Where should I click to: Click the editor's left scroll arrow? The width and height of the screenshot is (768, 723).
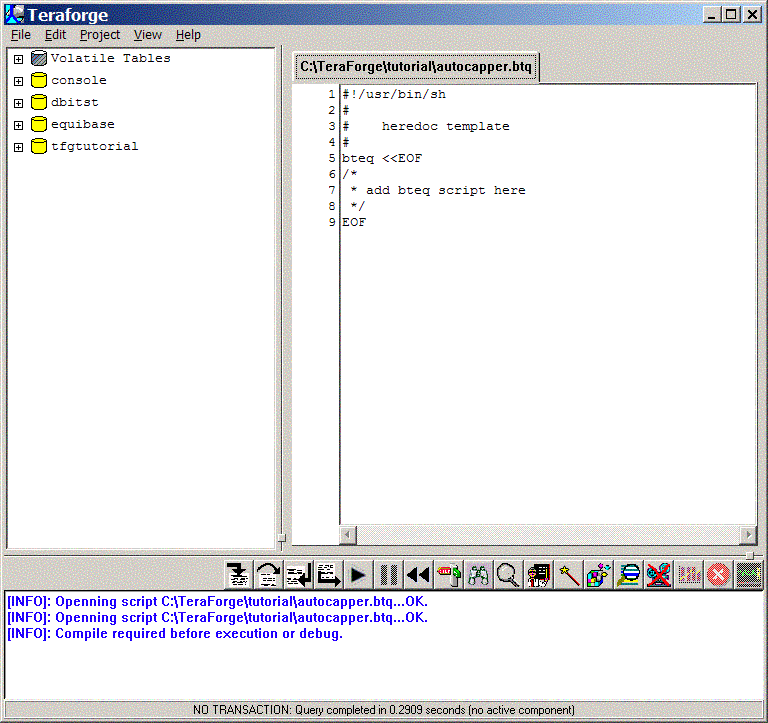[348, 534]
